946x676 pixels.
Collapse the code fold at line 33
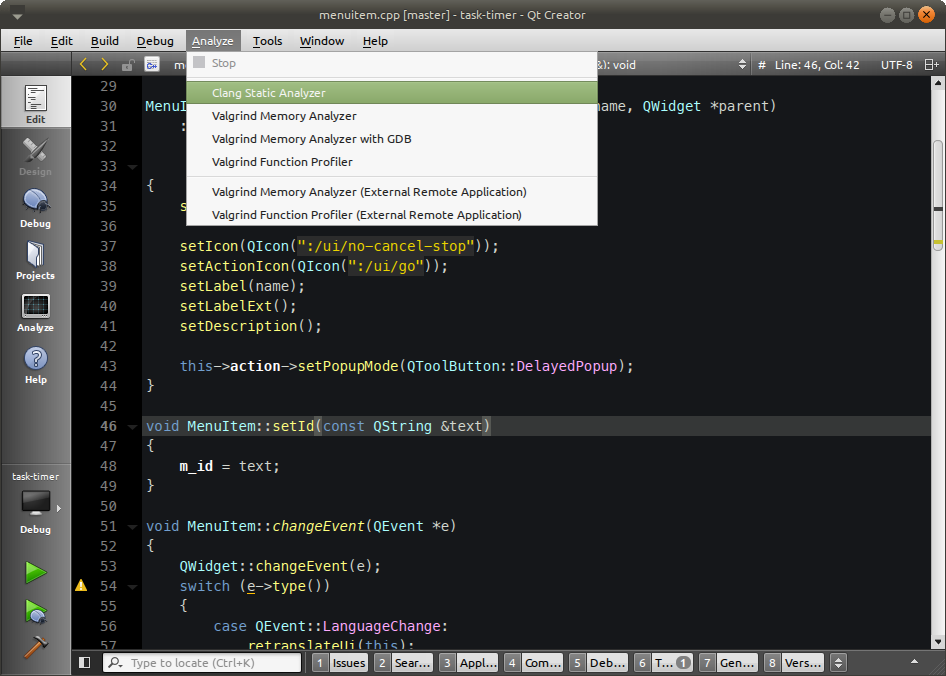coord(132,166)
